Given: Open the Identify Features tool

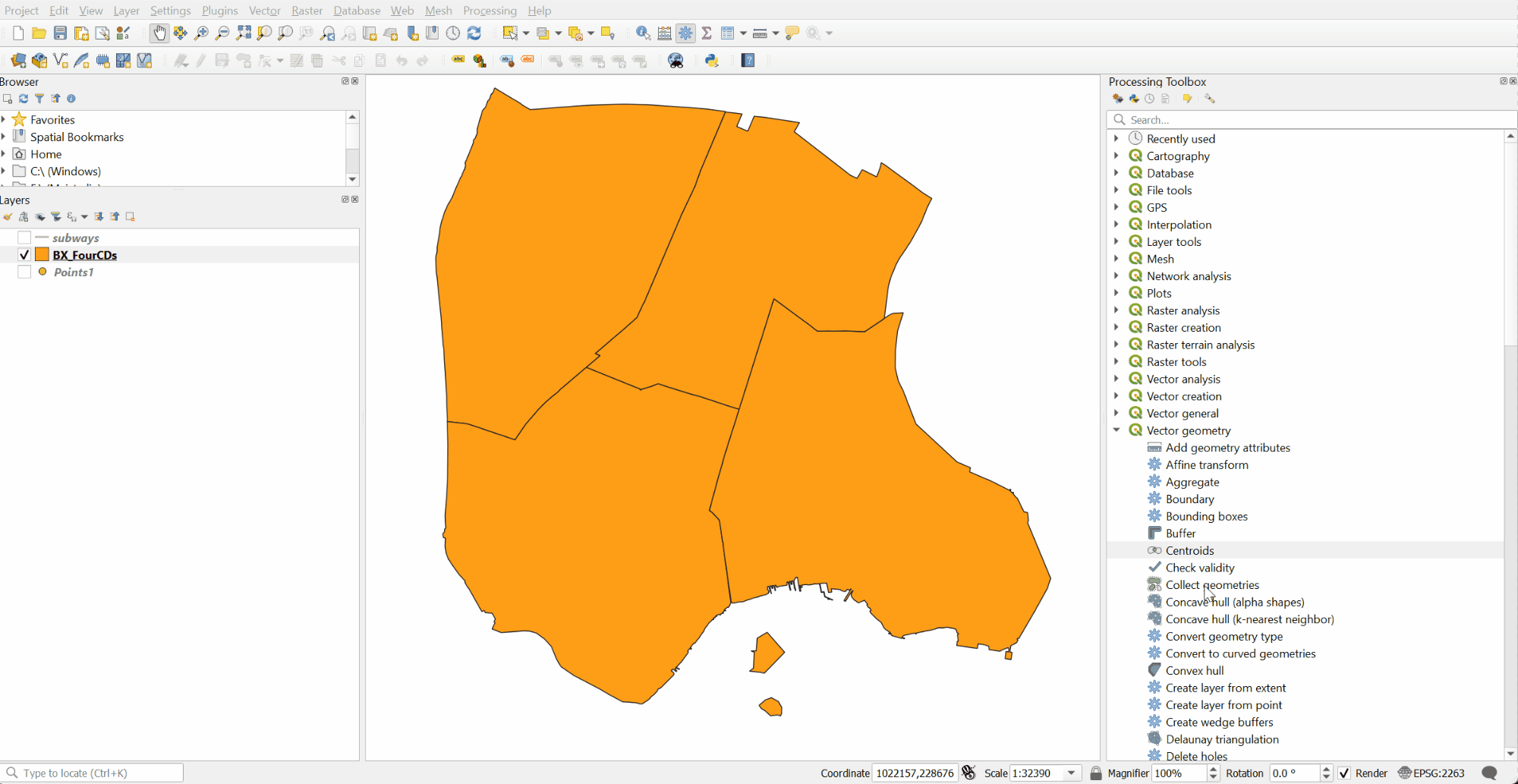Looking at the screenshot, I should pos(643,33).
